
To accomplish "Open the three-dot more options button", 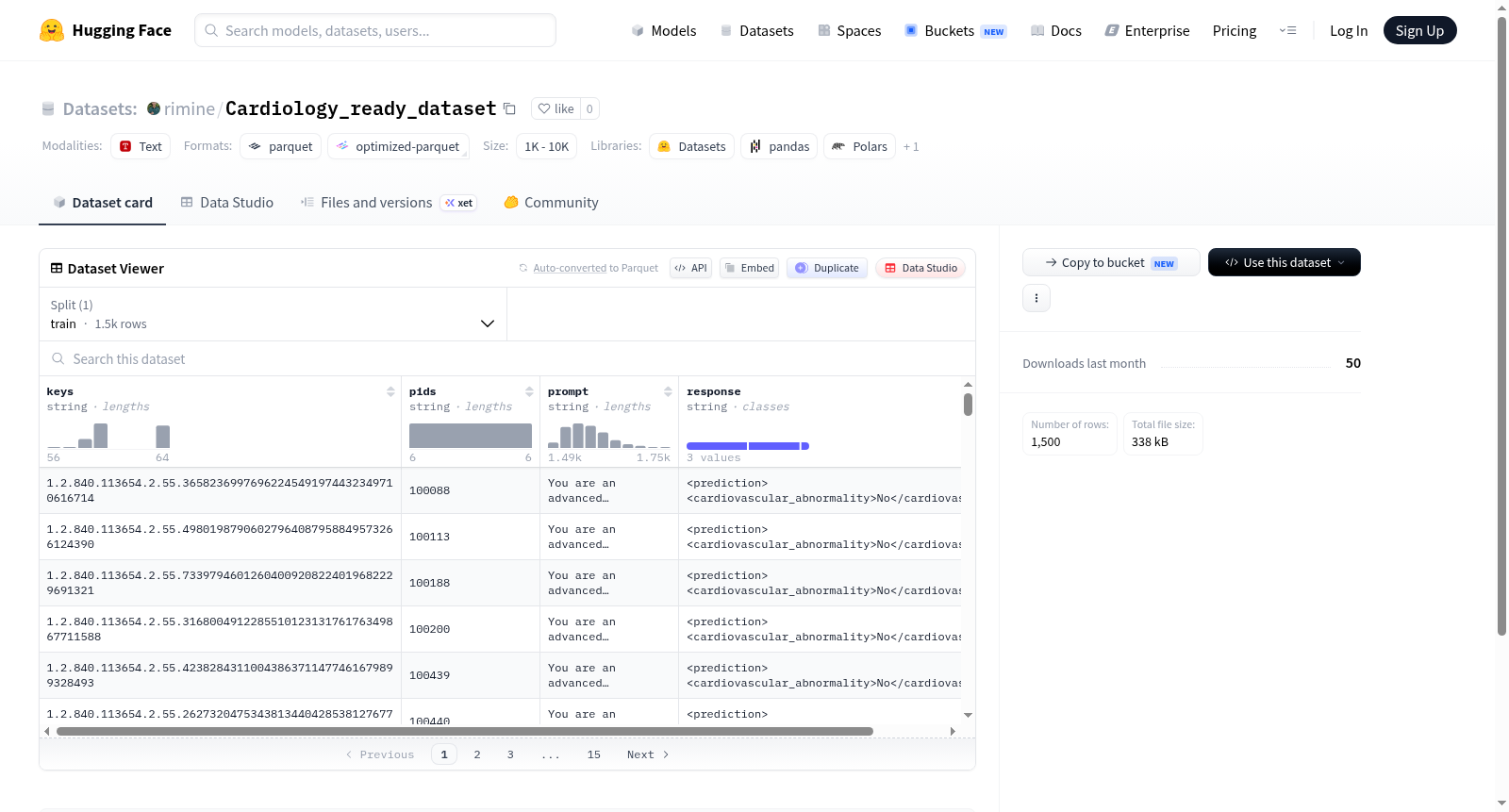I will pyautogui.click(x=1036, y=298).
